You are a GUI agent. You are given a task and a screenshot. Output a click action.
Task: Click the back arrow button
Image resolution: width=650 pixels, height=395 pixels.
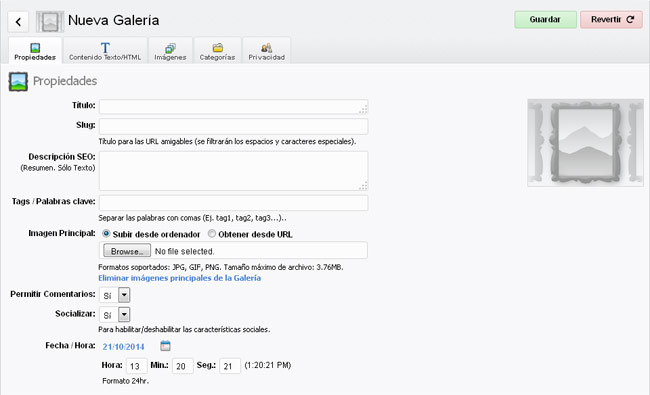(18, 22)
